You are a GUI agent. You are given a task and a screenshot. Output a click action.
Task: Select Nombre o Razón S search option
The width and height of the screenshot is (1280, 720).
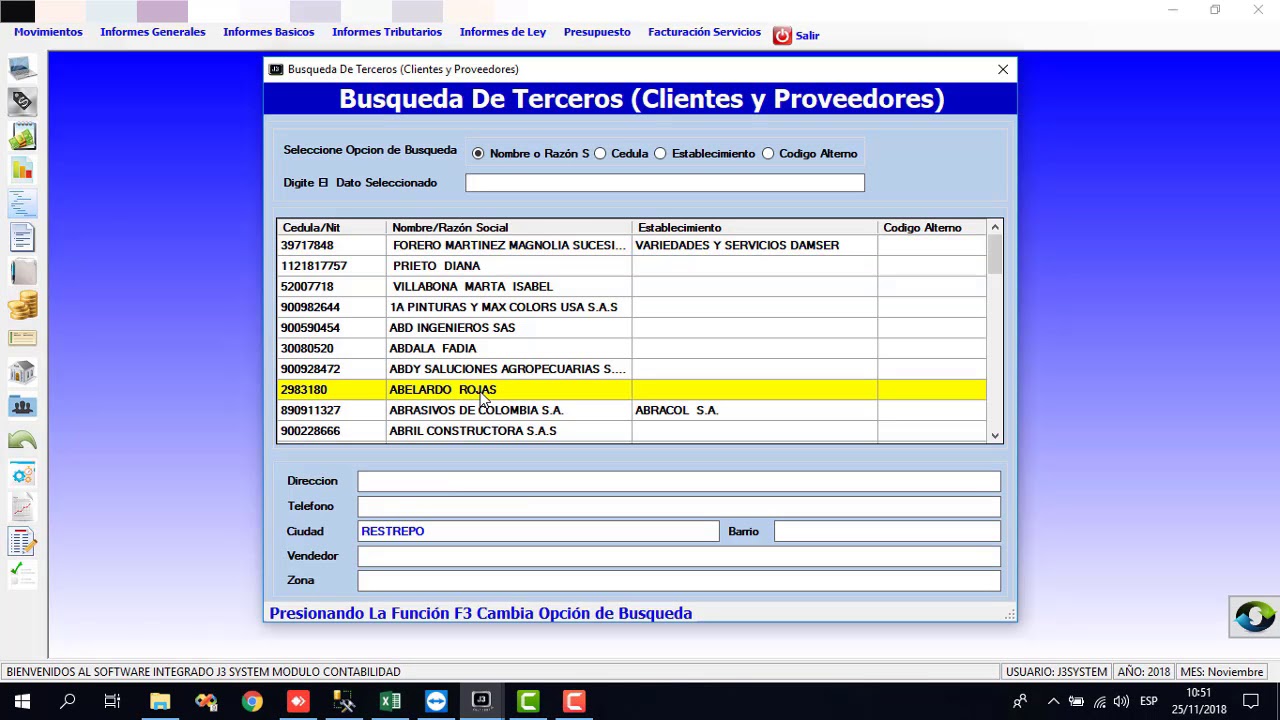[x=478, y=154]
